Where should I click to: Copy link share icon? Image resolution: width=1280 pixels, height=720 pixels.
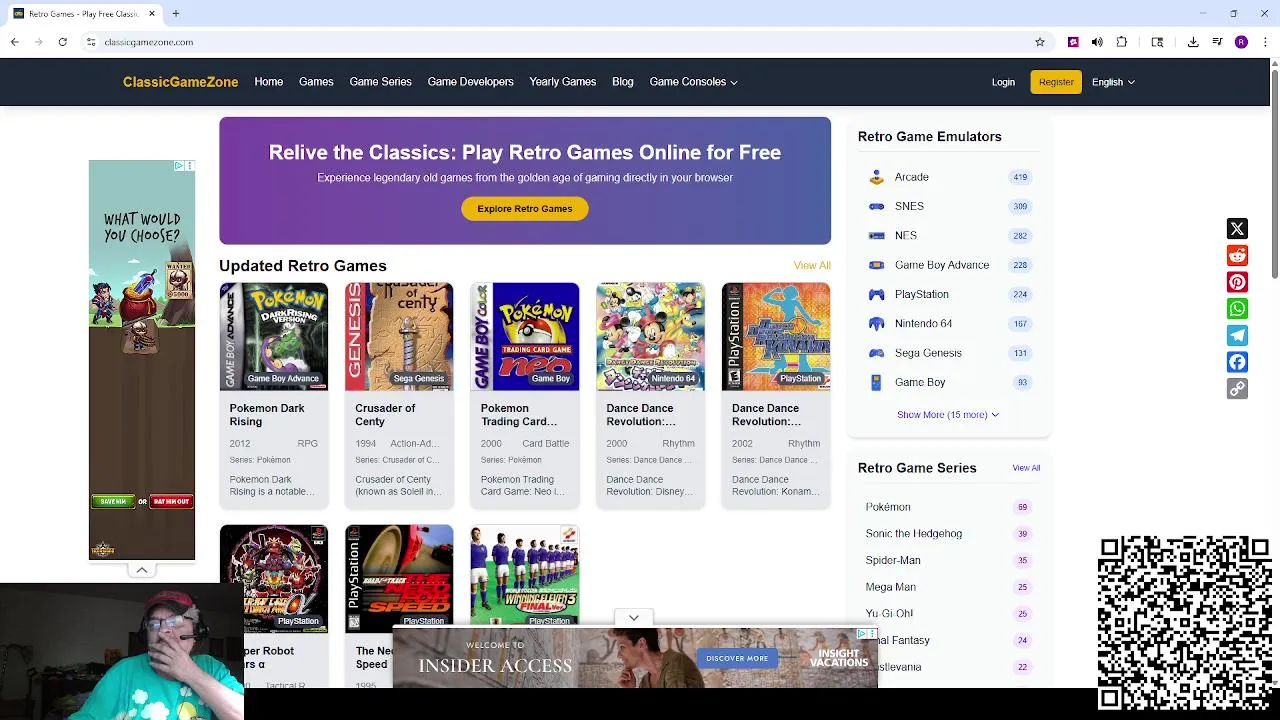(x=1237, y=388)
